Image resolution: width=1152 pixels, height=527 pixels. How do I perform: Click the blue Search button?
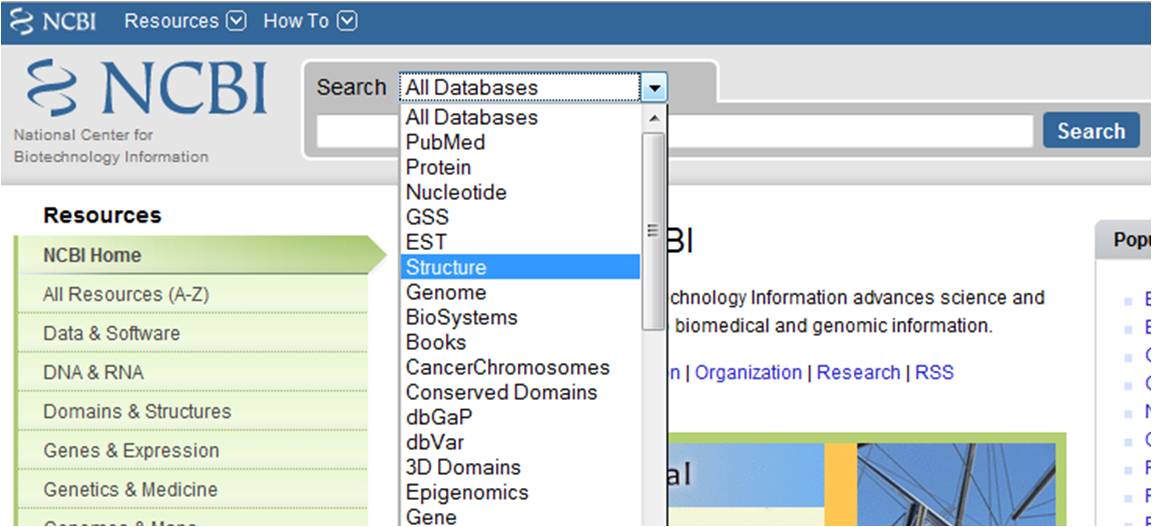[1091, 131]
